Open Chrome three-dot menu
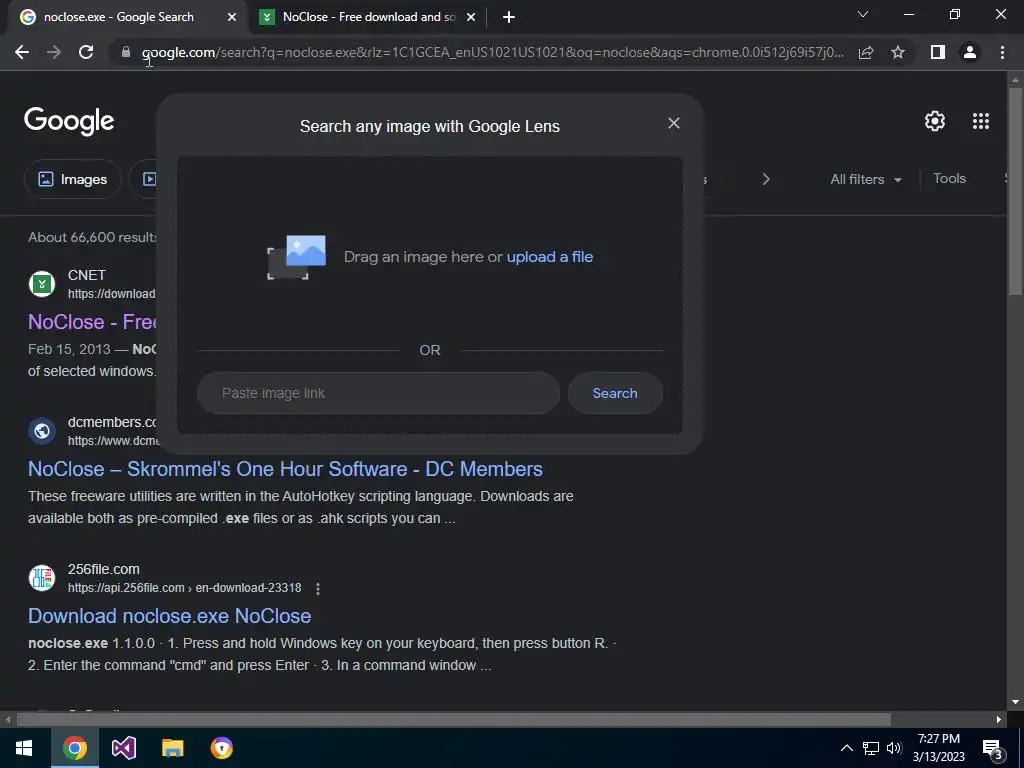The width and height of the screenshot is (1024, 768). [x=1002, y=52]
